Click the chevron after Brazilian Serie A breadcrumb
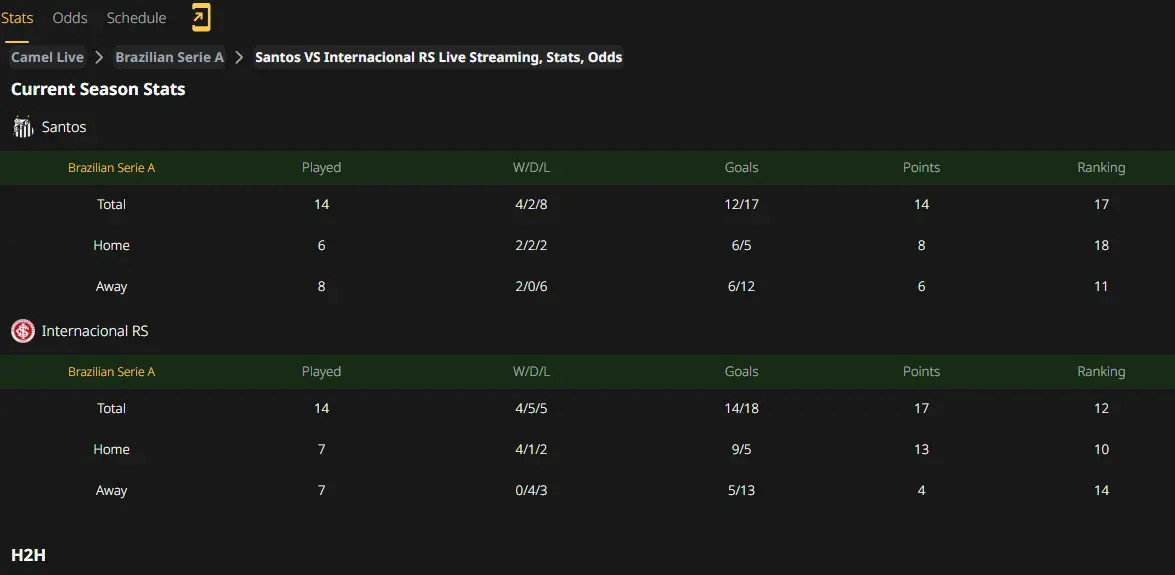The image size is (1175, 575). tap(239, 57)
